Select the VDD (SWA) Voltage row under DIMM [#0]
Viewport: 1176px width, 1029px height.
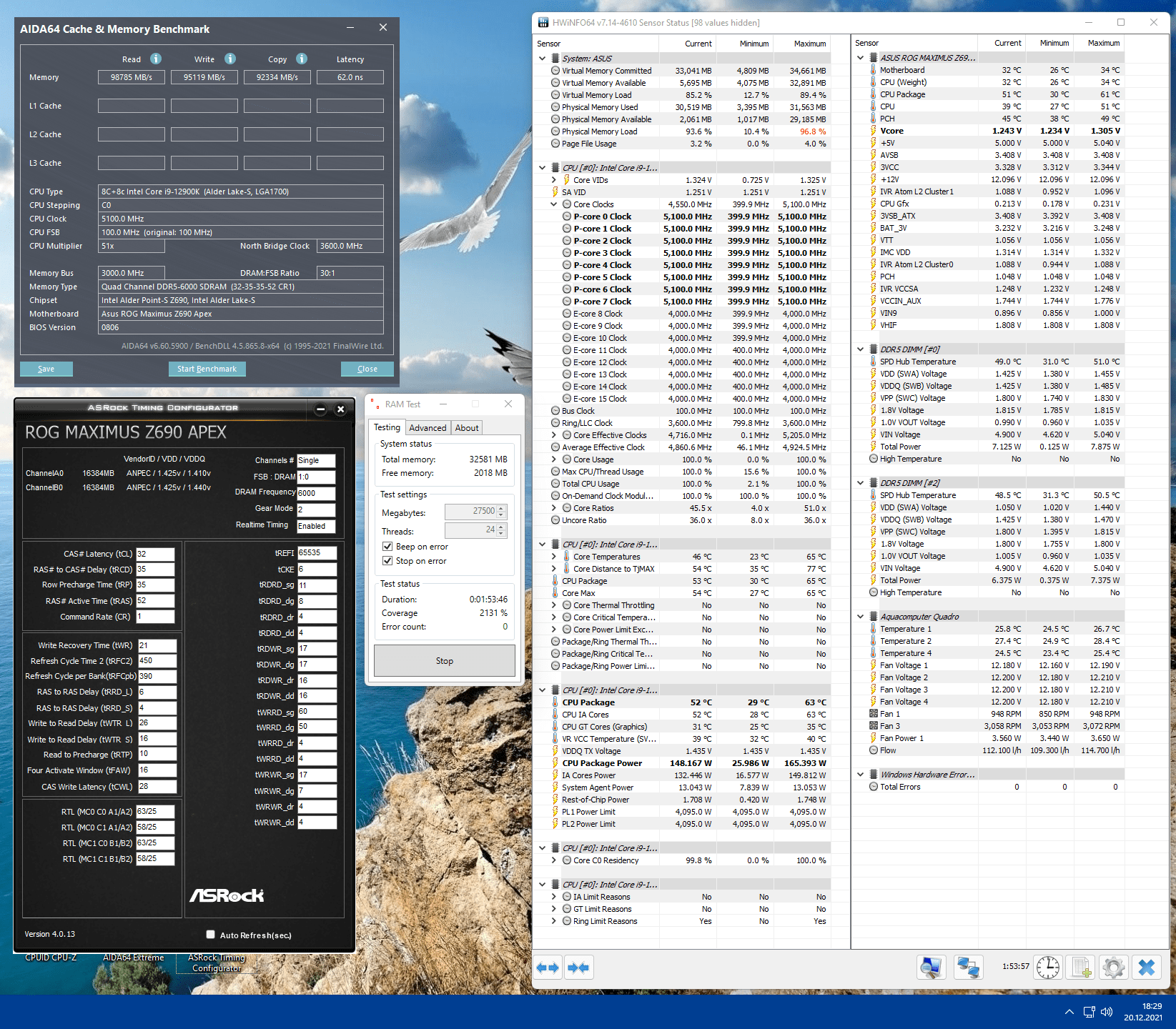pos(989,374)
